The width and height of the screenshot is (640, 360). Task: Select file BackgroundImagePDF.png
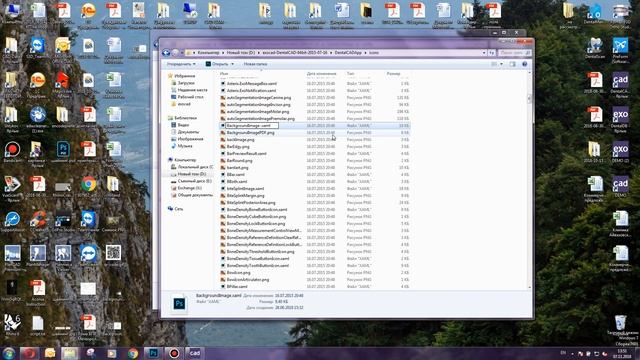click(x=250, y=133)
